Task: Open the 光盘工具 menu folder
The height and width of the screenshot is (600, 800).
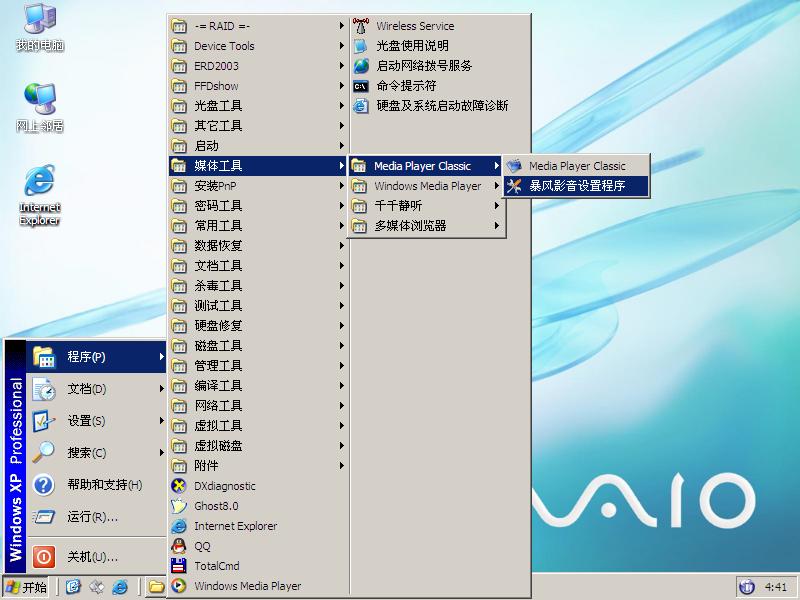Action: tap(259, 106)
